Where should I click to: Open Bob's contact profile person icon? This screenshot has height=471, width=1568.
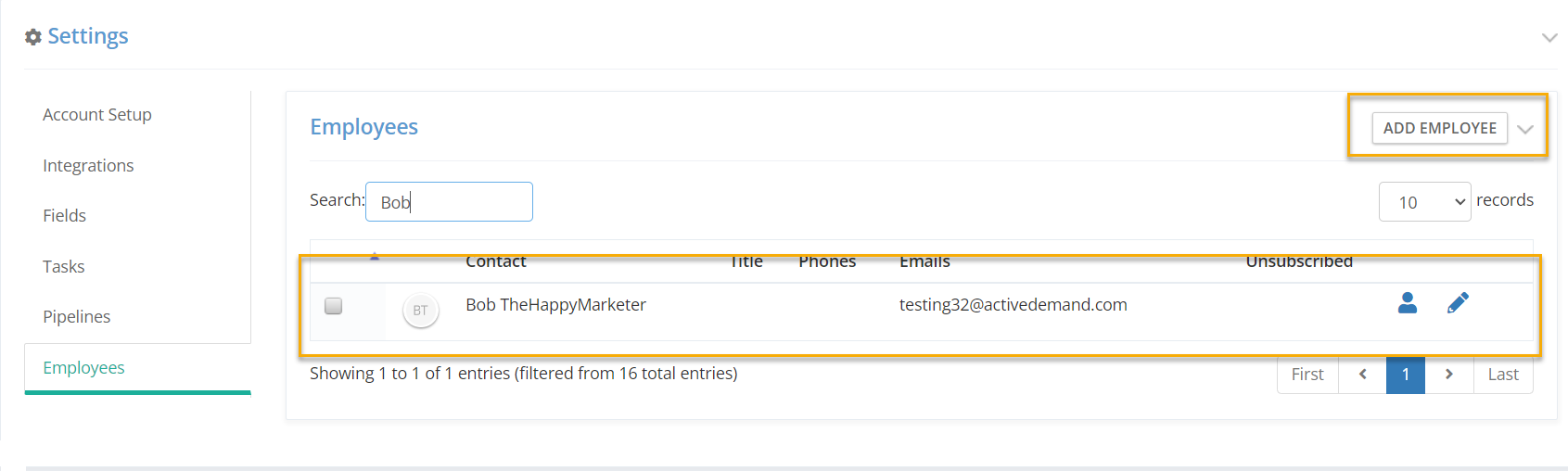pos(1407,303)
